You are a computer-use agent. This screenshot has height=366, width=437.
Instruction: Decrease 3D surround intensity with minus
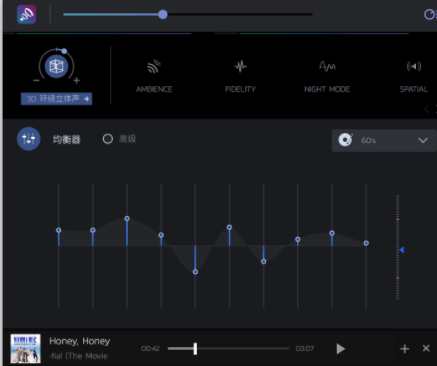(36, 80)
